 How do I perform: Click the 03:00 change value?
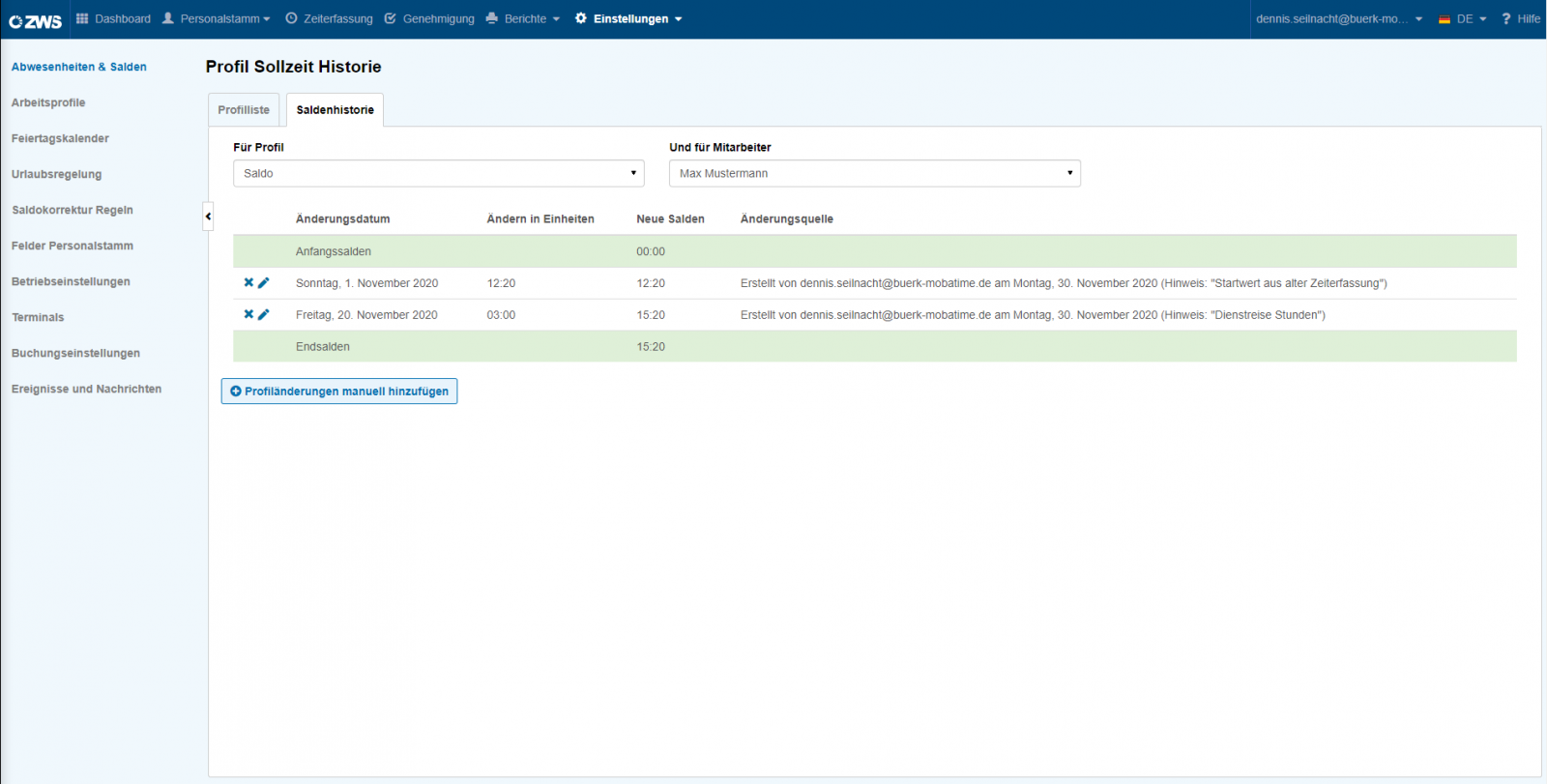click(501, 315)
